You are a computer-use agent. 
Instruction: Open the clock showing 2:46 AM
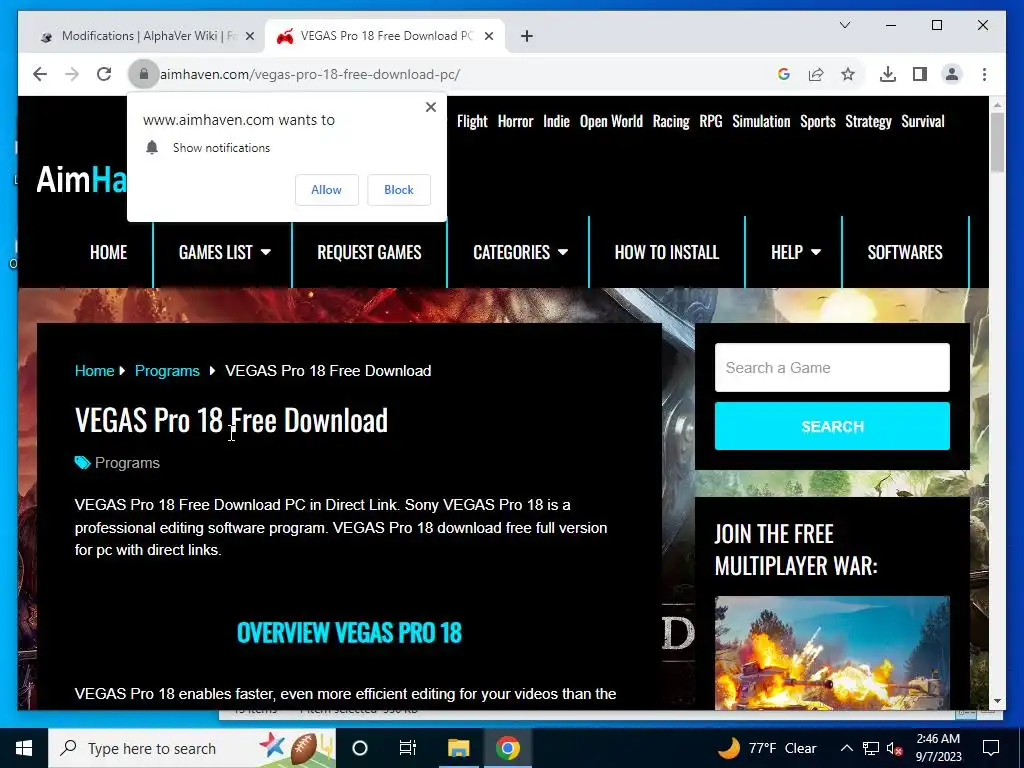point(938,748)
